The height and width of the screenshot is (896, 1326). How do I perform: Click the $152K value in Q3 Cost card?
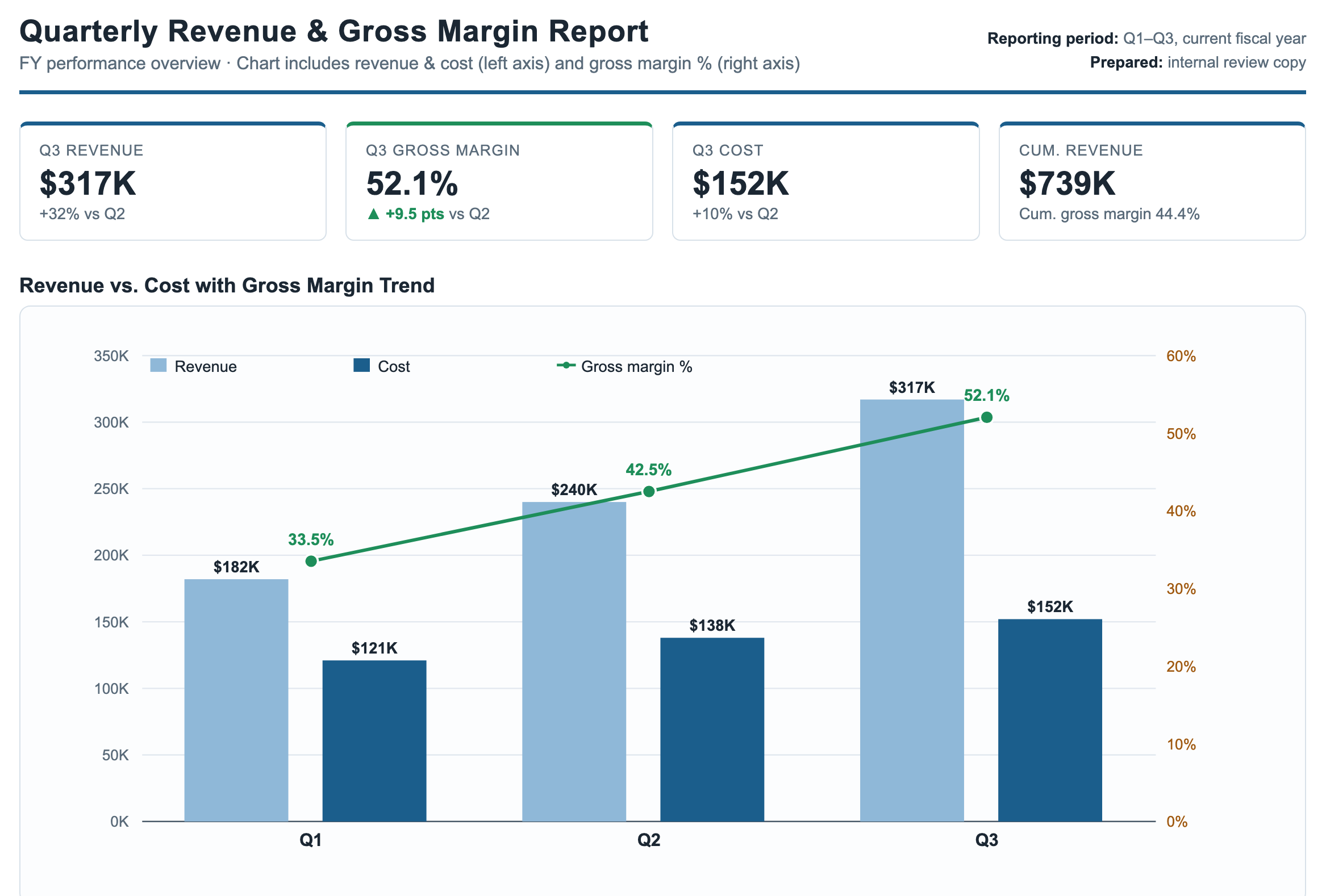741,183
